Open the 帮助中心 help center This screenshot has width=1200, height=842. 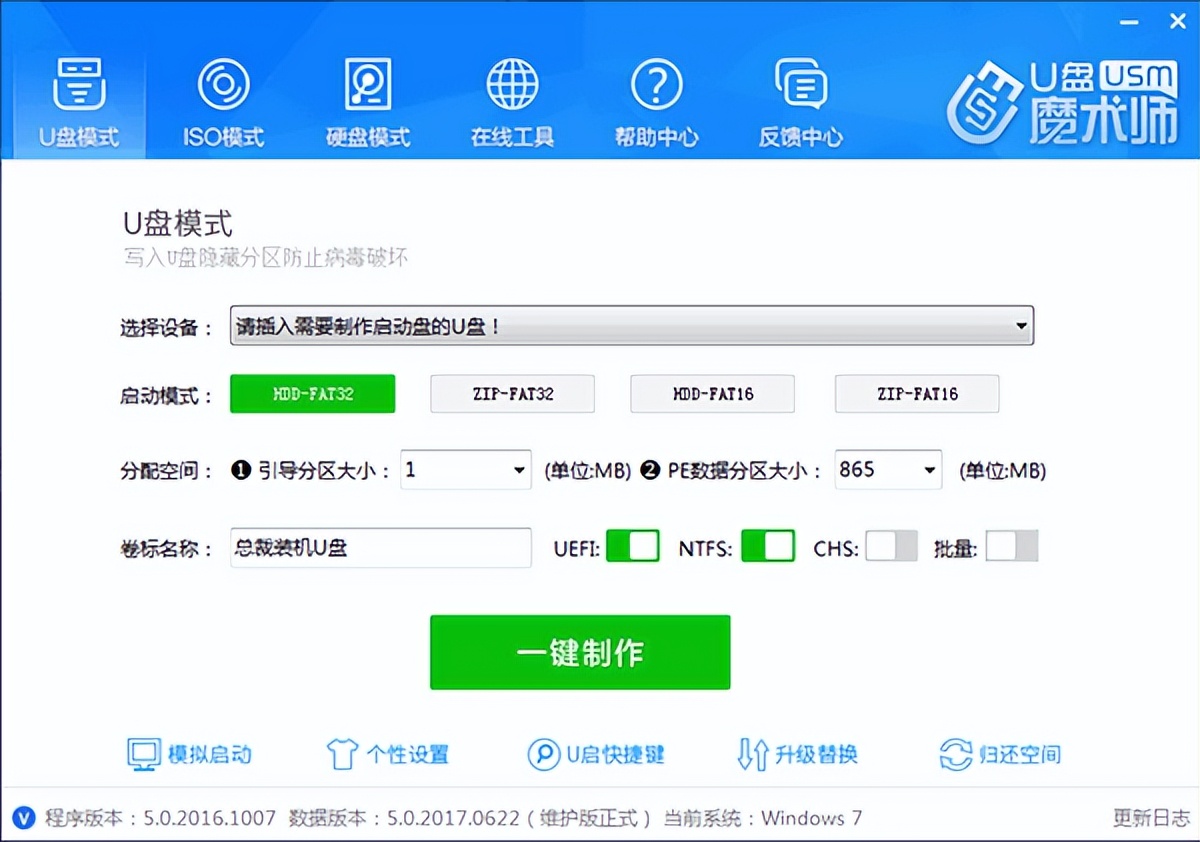(656, 97)
